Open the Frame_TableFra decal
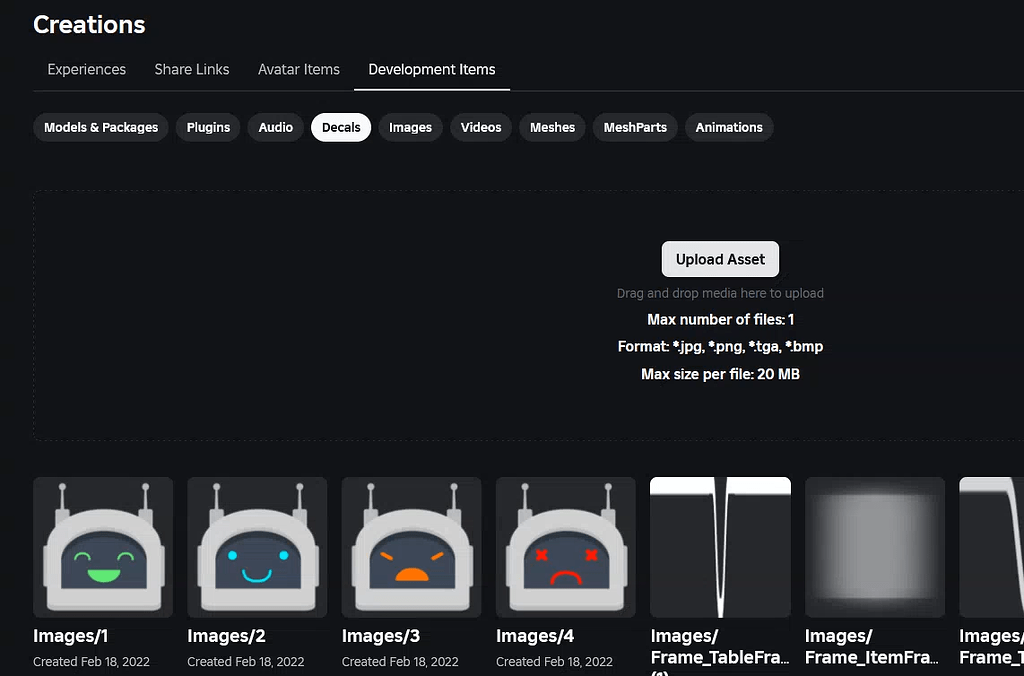 click(720, 547)
